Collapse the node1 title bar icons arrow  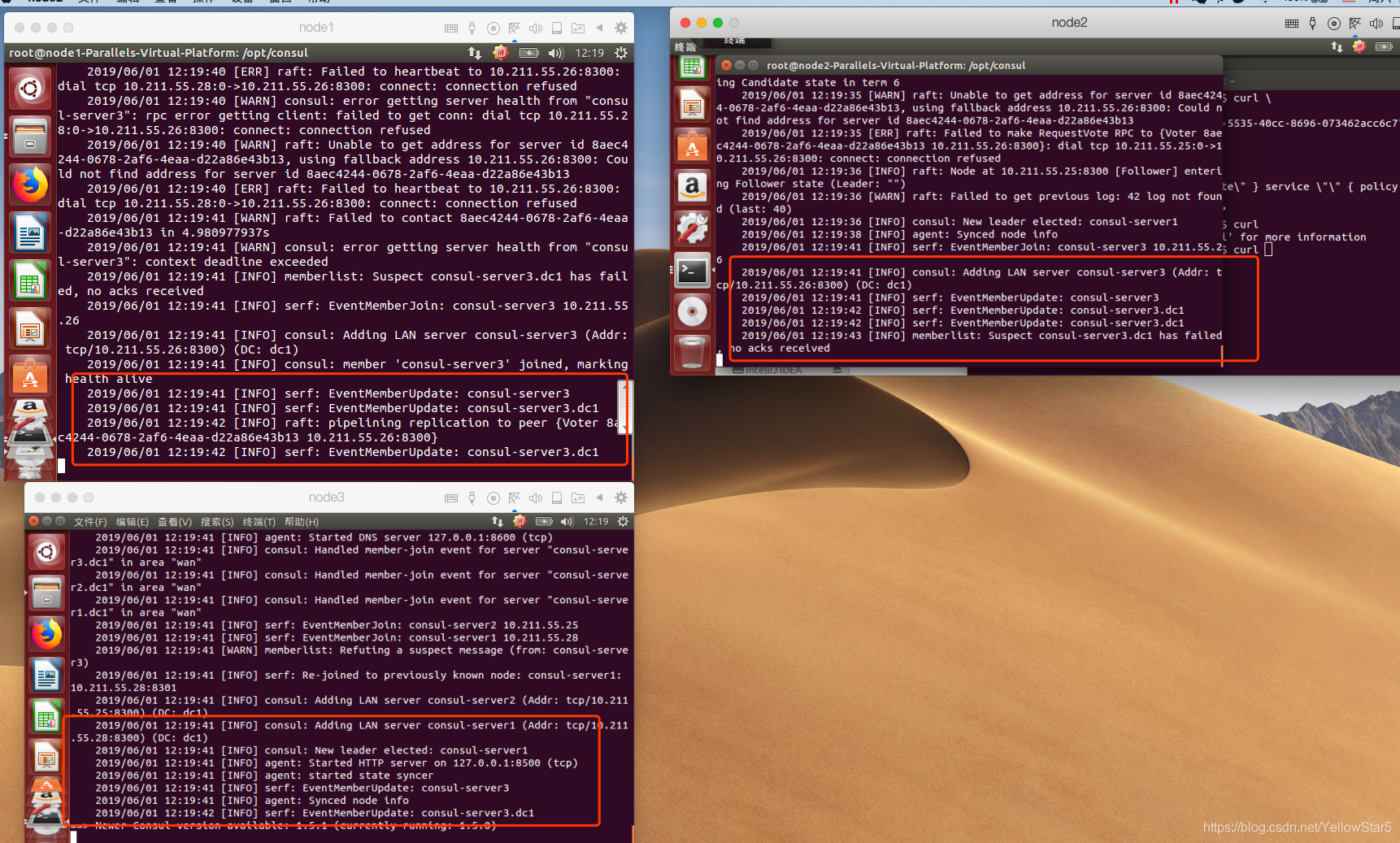click(x=599, y=28)
